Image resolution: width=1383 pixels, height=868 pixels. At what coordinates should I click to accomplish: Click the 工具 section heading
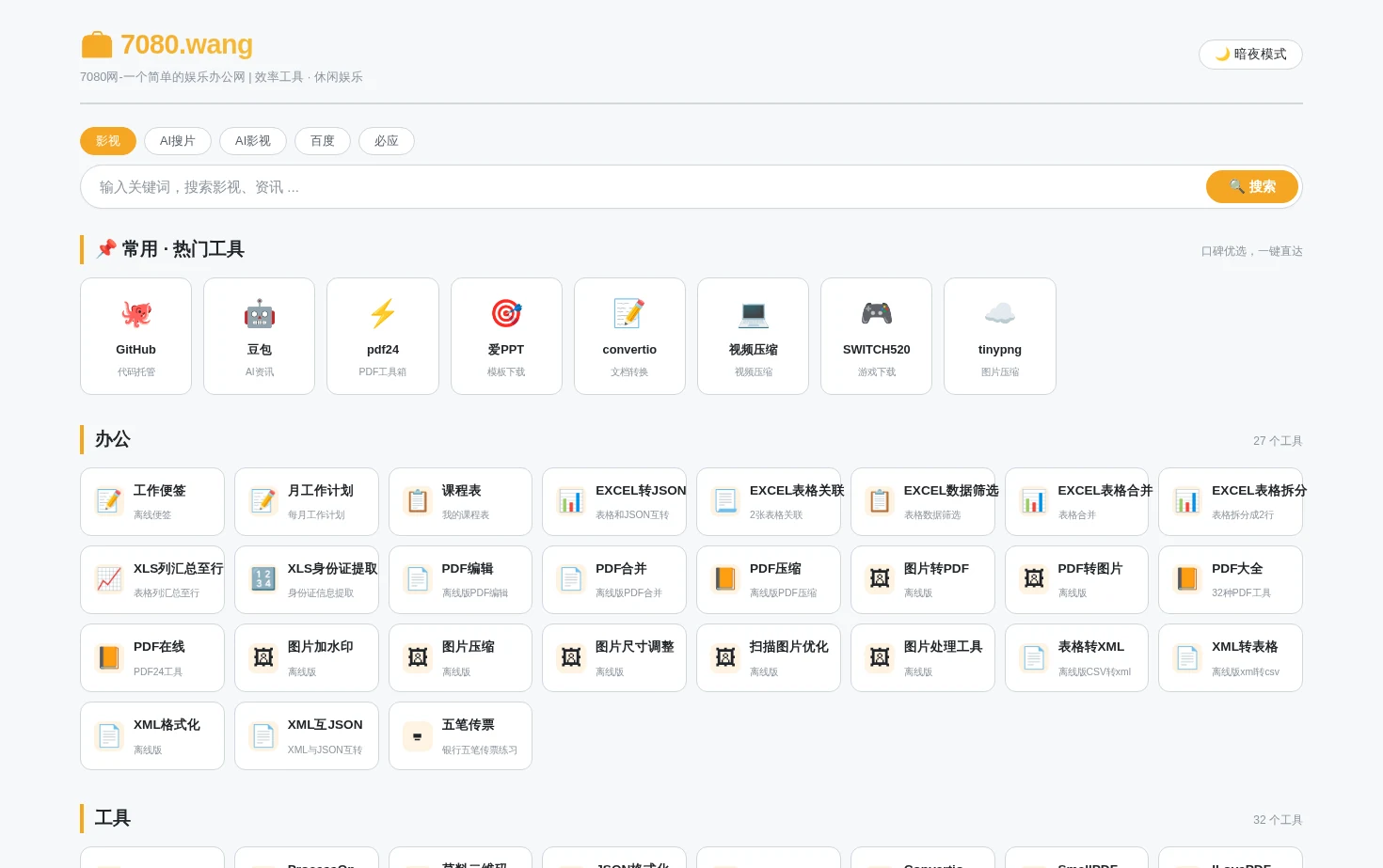coord(113,818)
